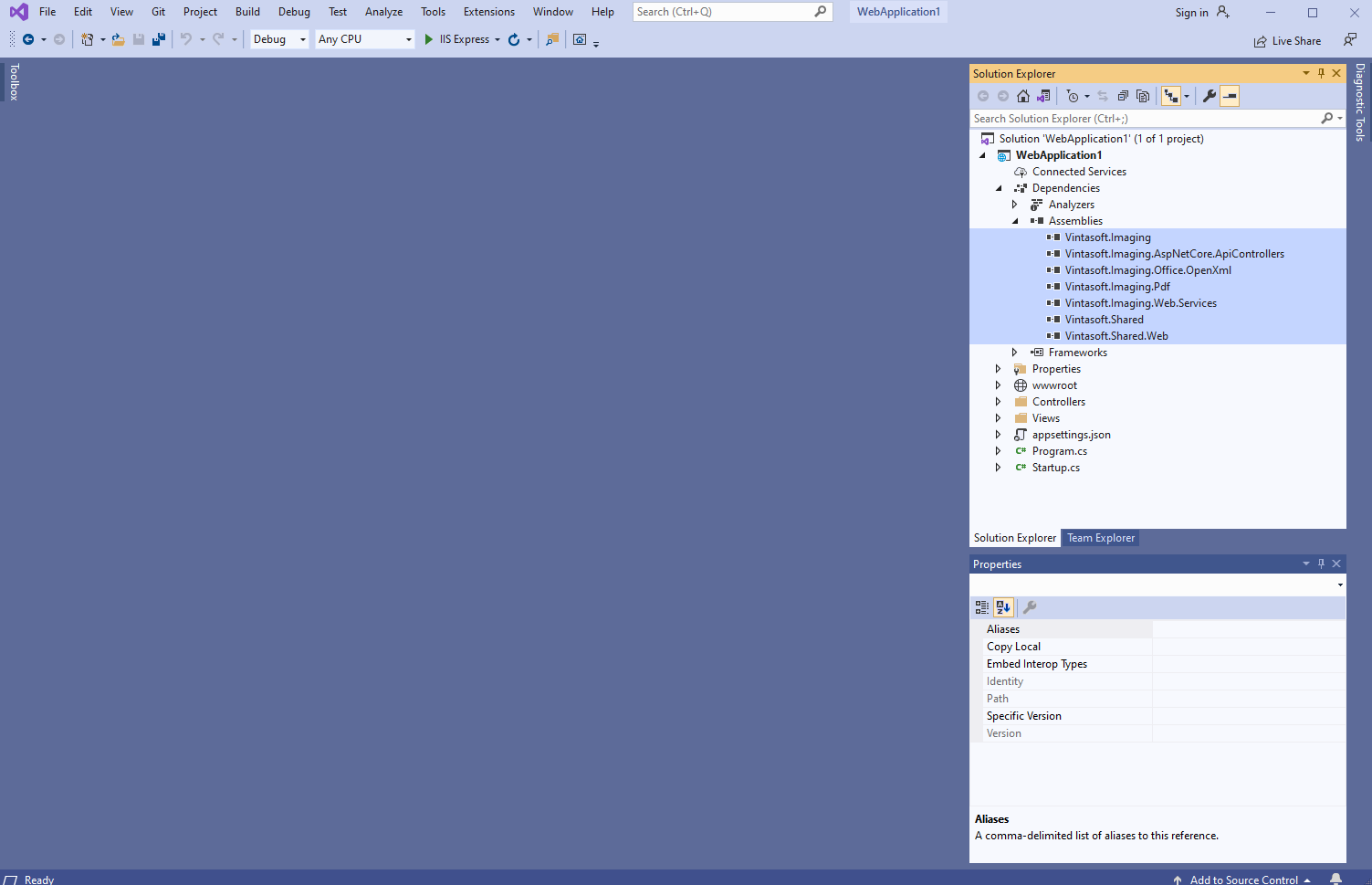The height and width of the screenshot is (885, 1372).
Task: Toggle Categorized view in Properties panel
Action: point(982,607)
